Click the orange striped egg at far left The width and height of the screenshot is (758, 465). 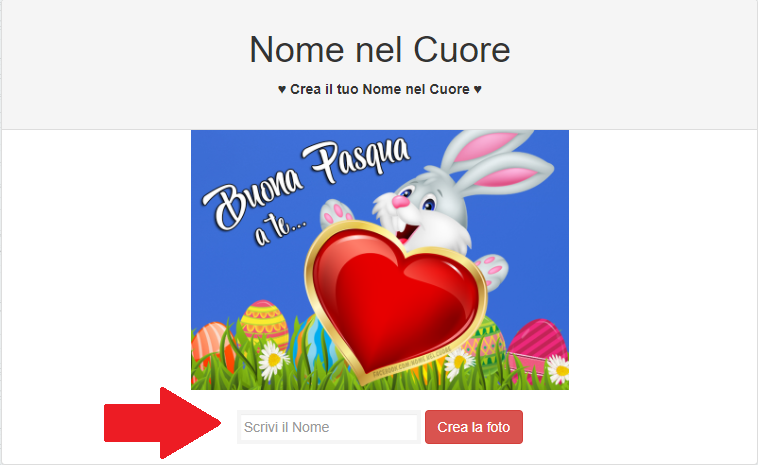[x=212, y=346]
